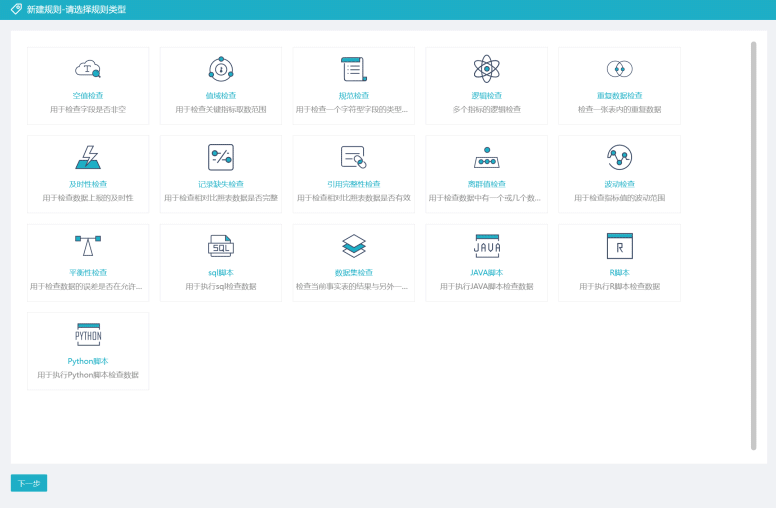Click the vertical scrollbar on the right

click(x=753, y=245)
